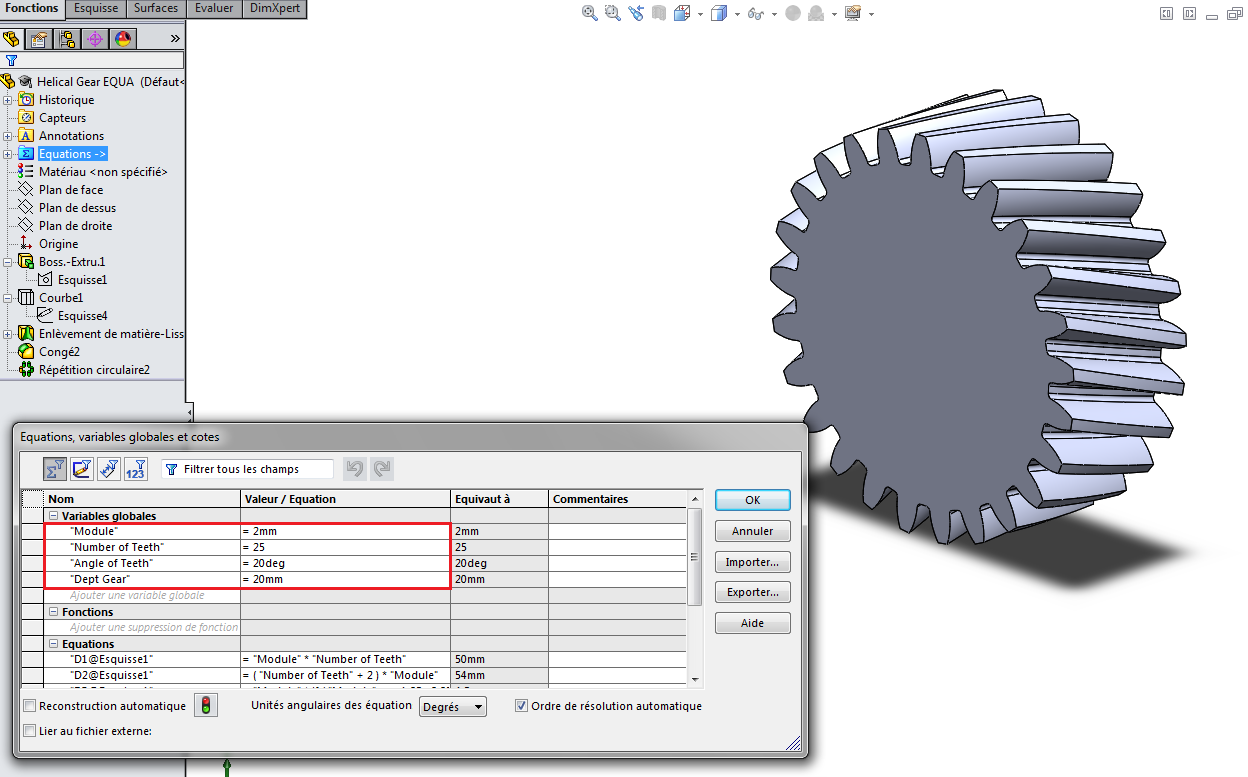Click the Hide/Show Items glasses icon

click(755, 13)
